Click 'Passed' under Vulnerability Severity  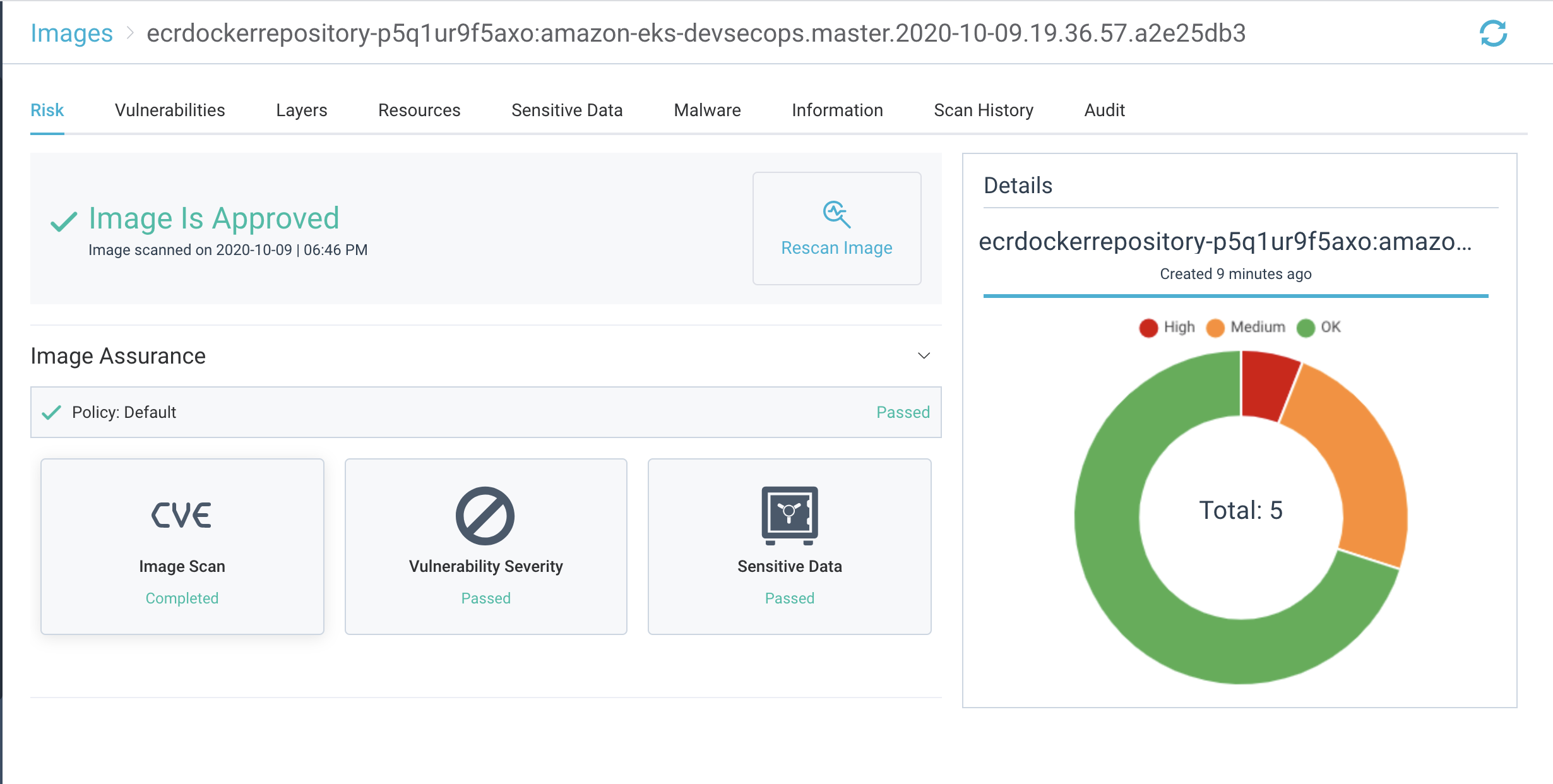(x=485, y=598)
